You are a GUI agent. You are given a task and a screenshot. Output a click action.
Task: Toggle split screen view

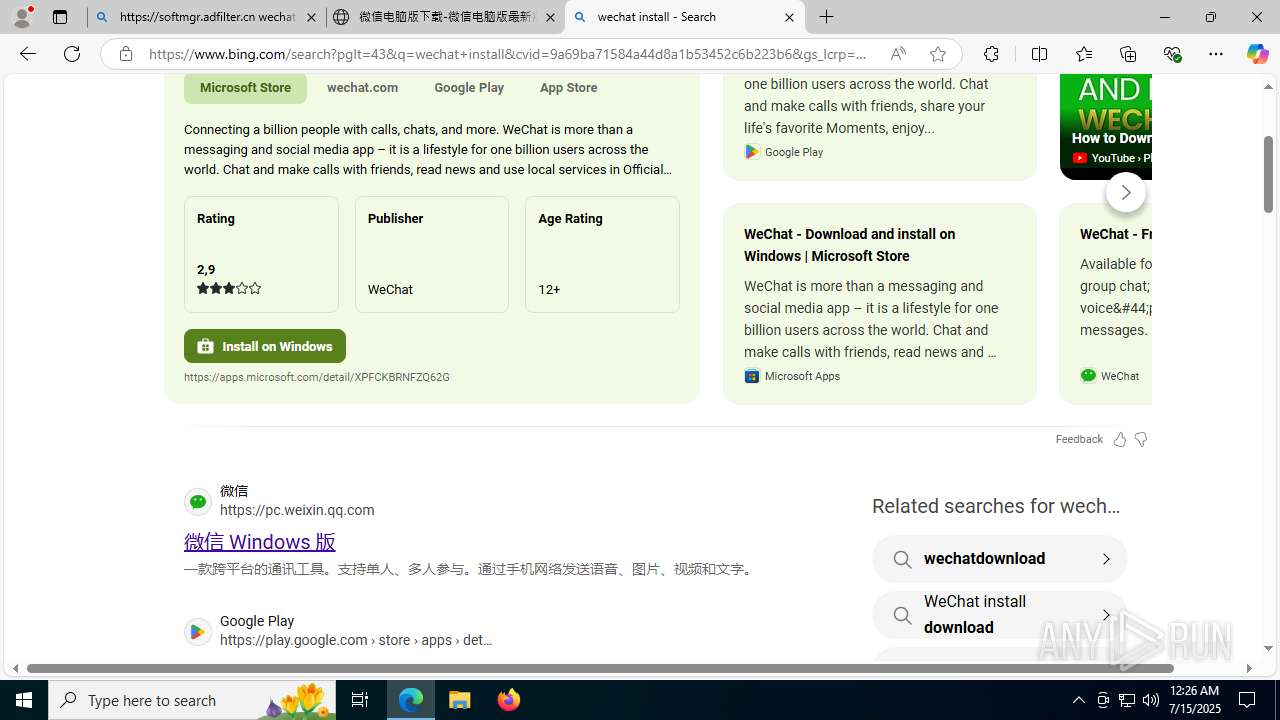point(1039,54)
